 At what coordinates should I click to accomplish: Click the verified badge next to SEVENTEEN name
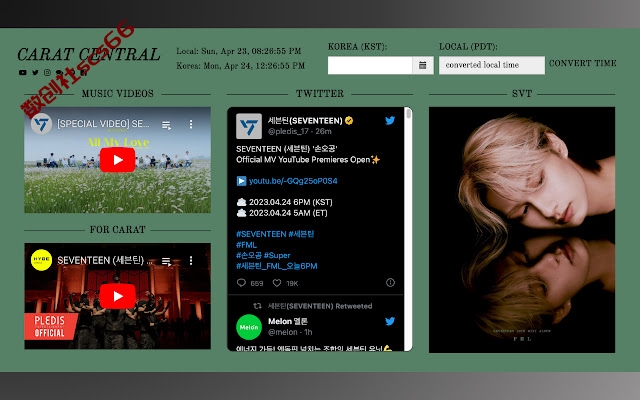click(349, 120)
